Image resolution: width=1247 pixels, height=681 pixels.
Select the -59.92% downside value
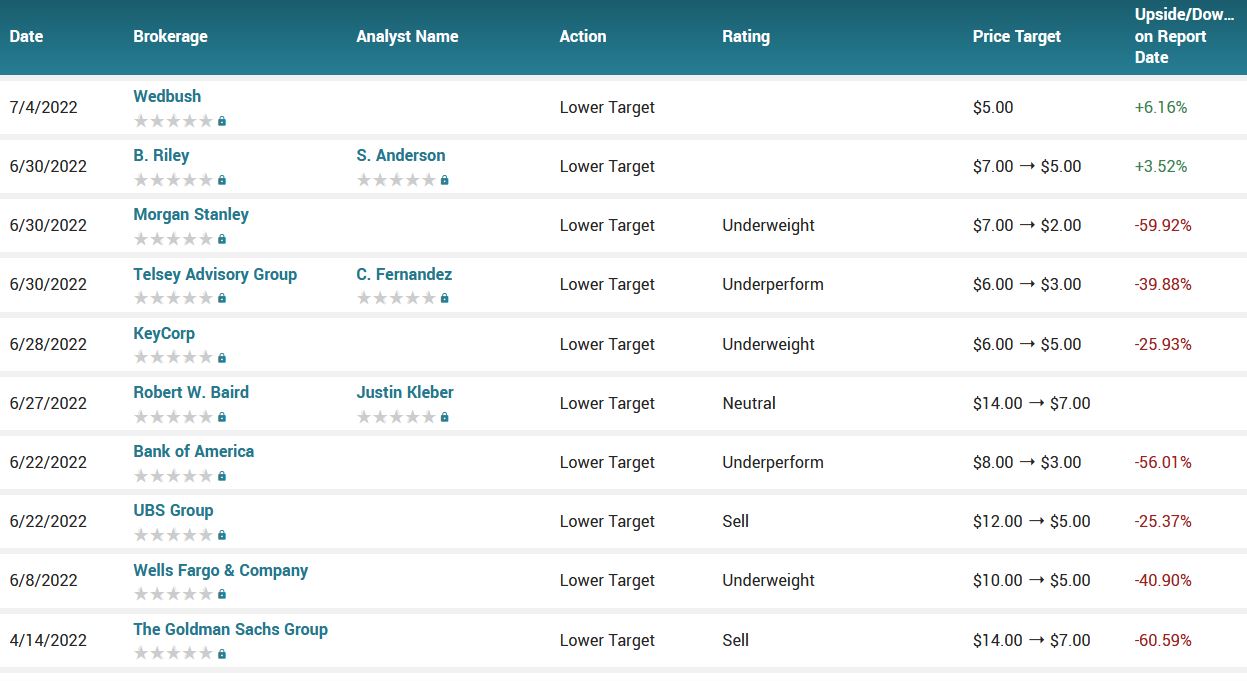click(x=1163, y=225)
